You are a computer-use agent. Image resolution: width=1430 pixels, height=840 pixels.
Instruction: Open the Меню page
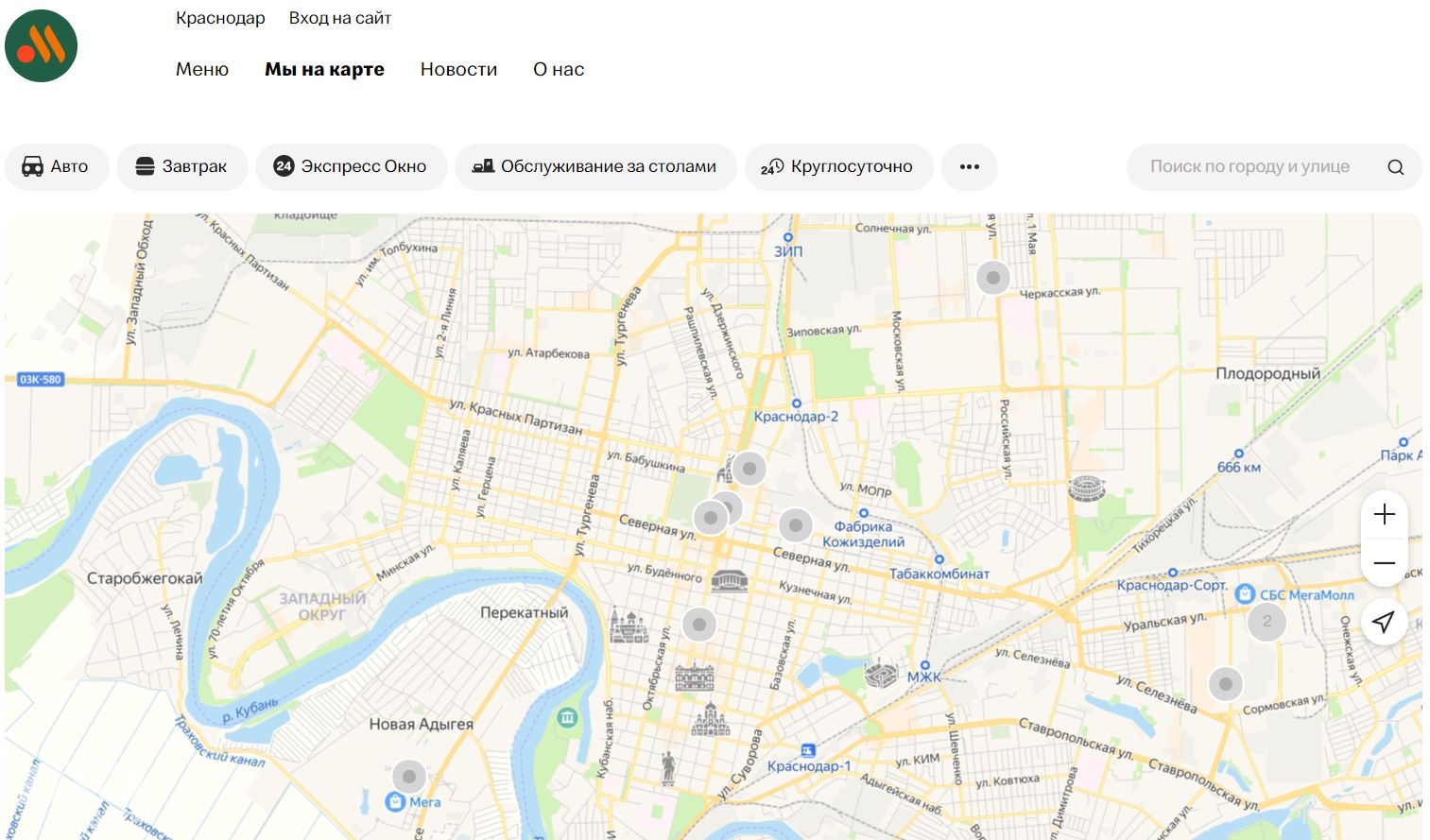pos(202,69)
